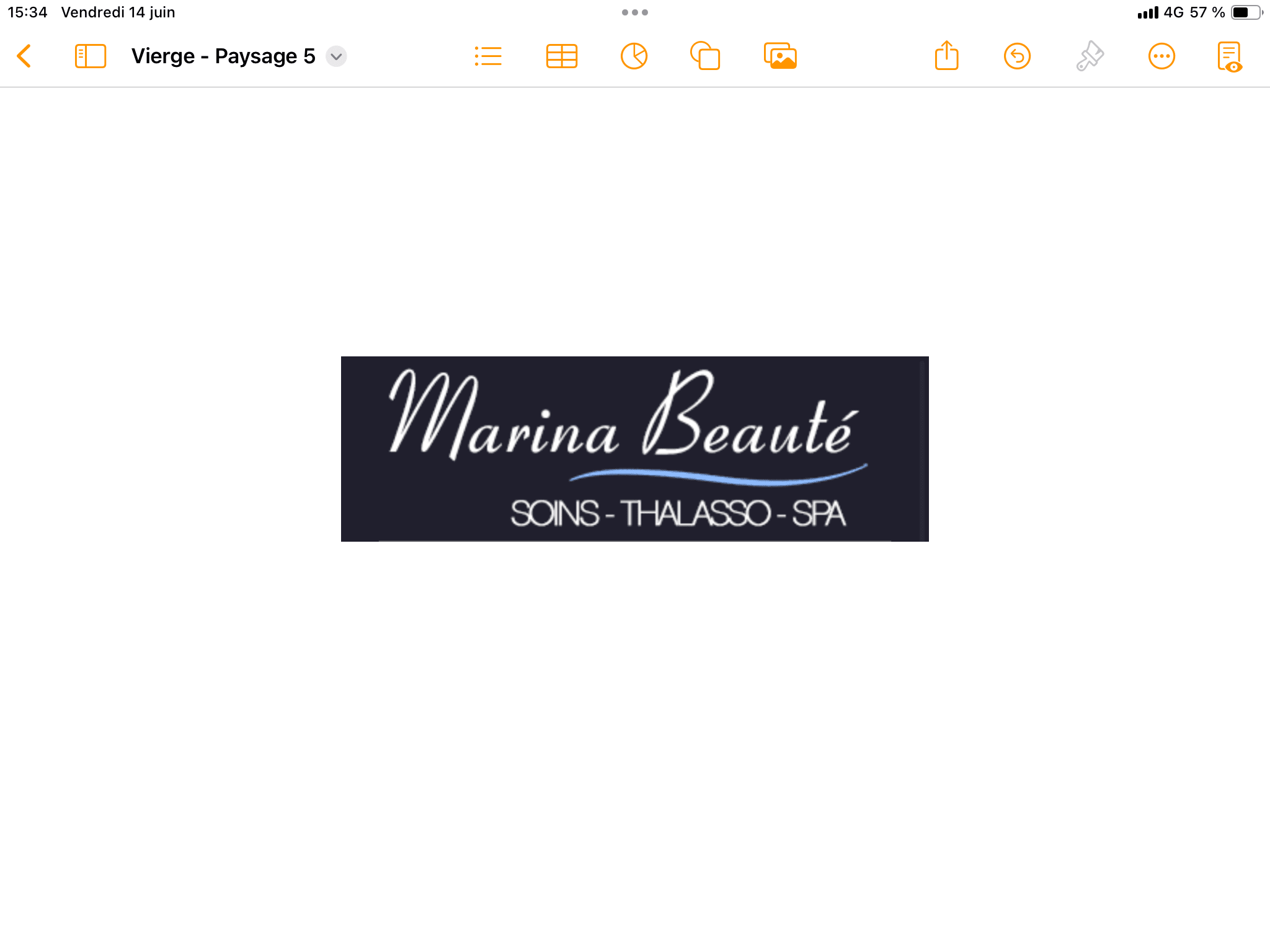This screenshot has width=1270, height=952.
Task: Go back with the orange chevron
Action: click(x=24, y=56)
